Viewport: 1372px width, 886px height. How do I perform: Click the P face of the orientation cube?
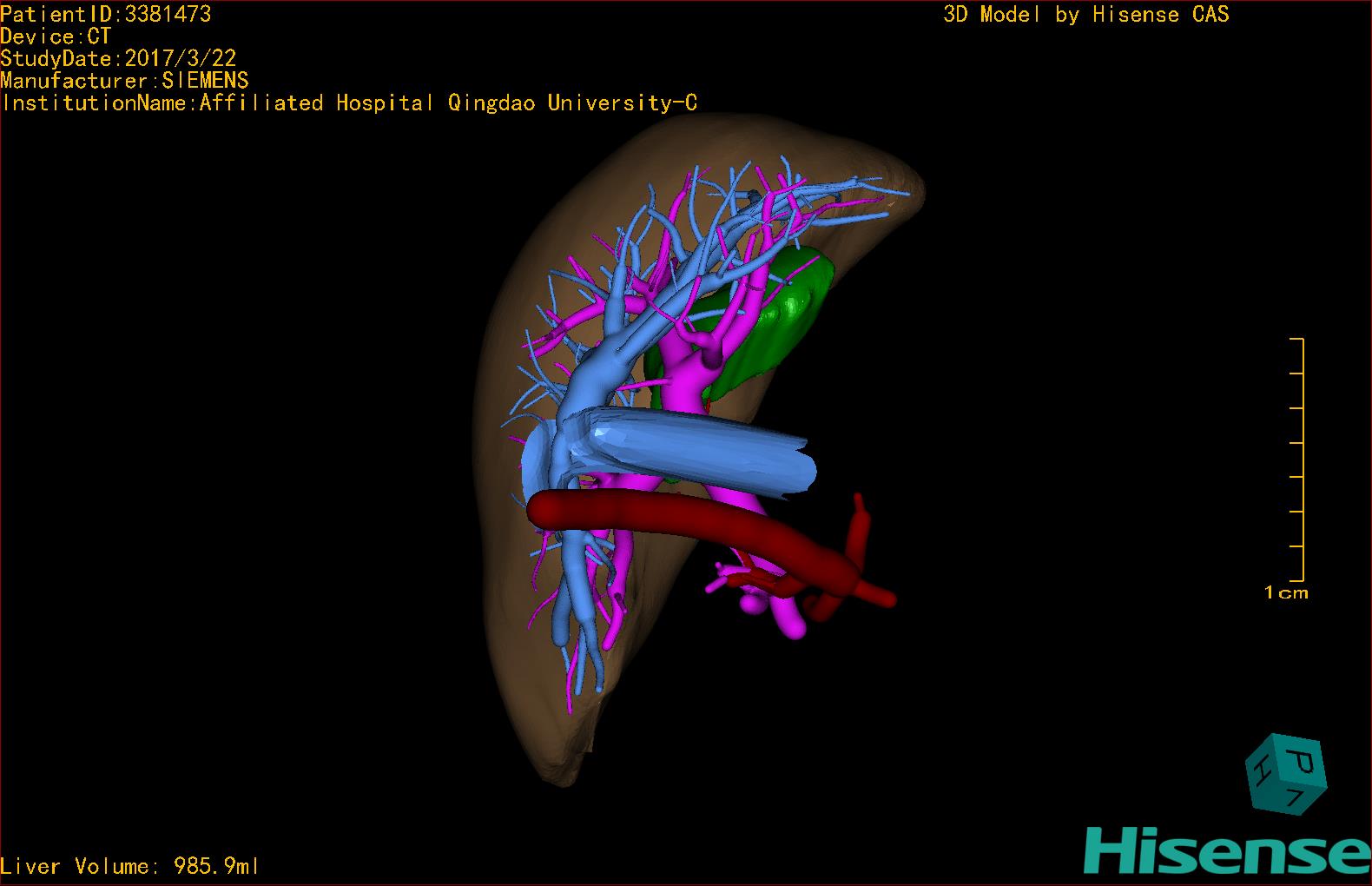click(1301, 761)
